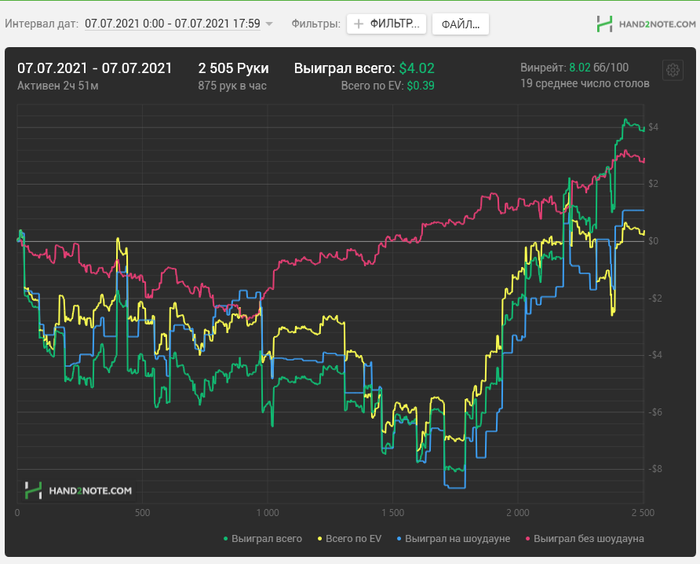
Task: Click the -$8 y-axis label
Action: (x=655, y=469)
